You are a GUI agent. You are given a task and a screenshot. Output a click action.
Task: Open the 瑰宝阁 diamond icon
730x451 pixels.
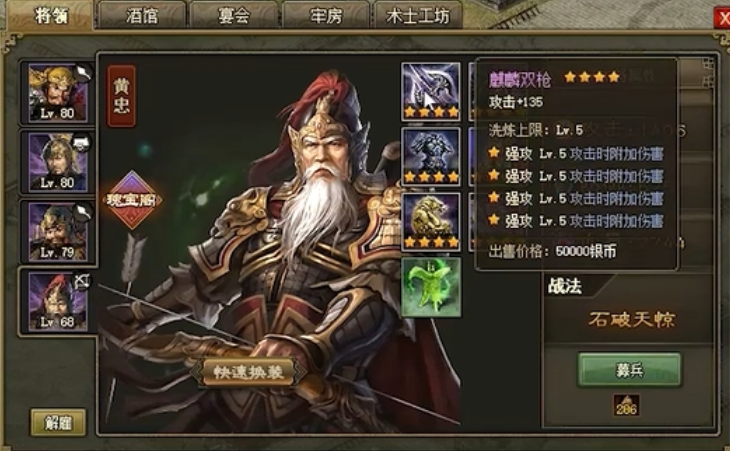[132, 200]
